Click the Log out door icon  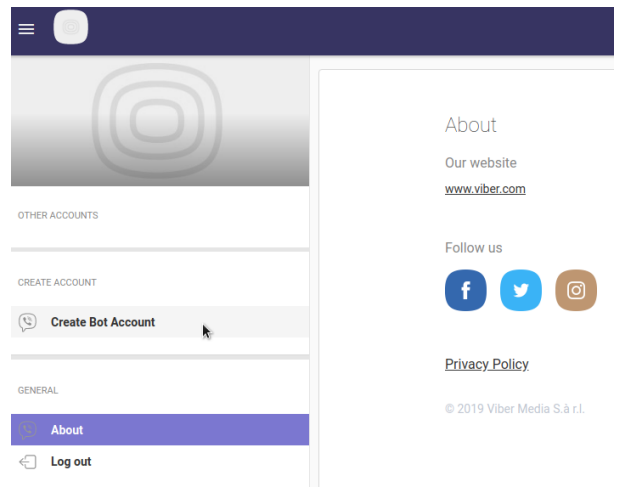point(28,462)
